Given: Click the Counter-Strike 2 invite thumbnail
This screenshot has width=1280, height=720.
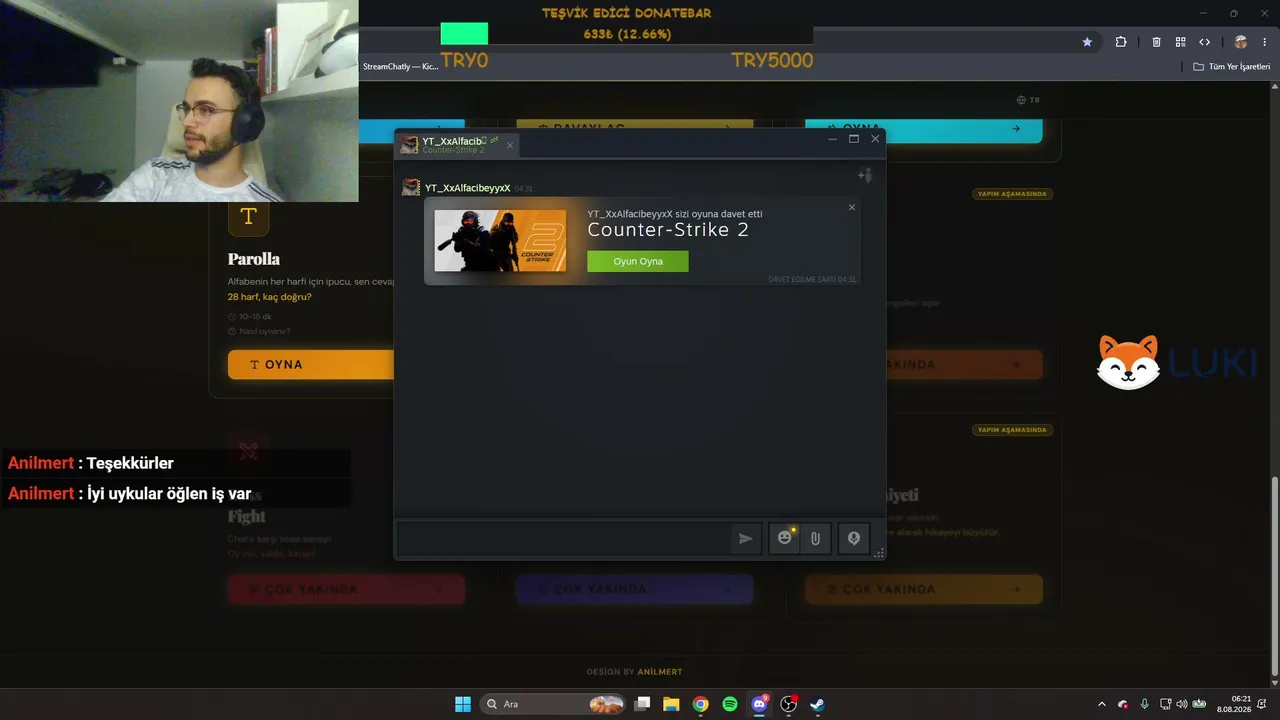Looking at the screenshot, I should [500, 241].
